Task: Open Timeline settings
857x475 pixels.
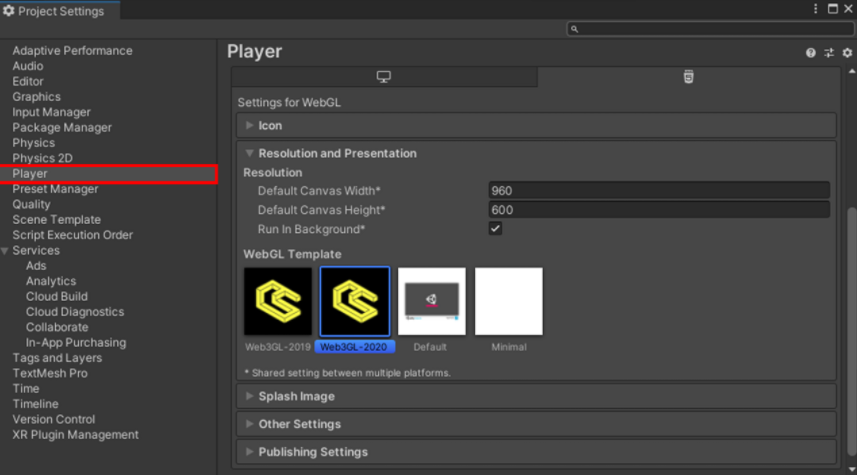Action: (36, 403)
